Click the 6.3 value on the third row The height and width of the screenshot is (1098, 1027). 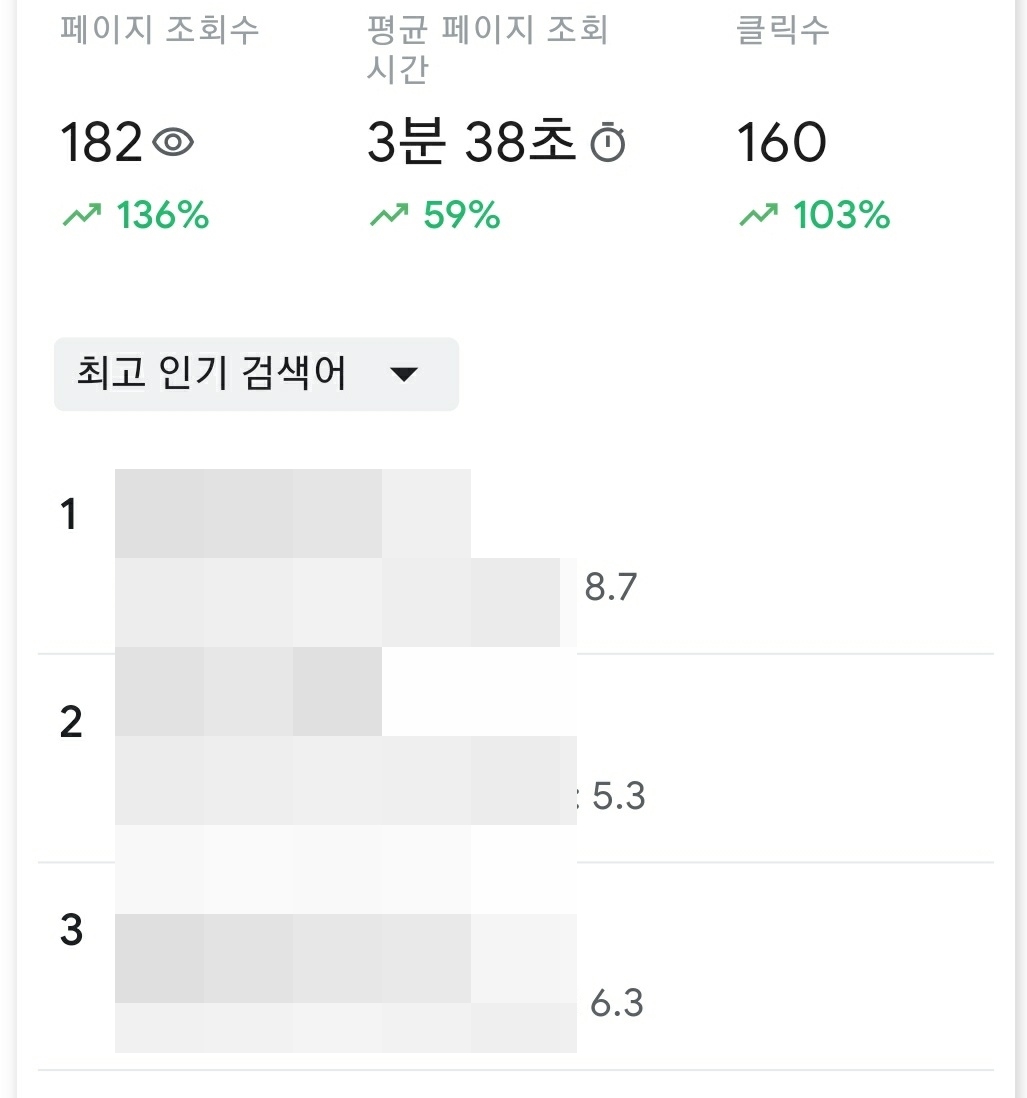click(x=619, y=1005)
